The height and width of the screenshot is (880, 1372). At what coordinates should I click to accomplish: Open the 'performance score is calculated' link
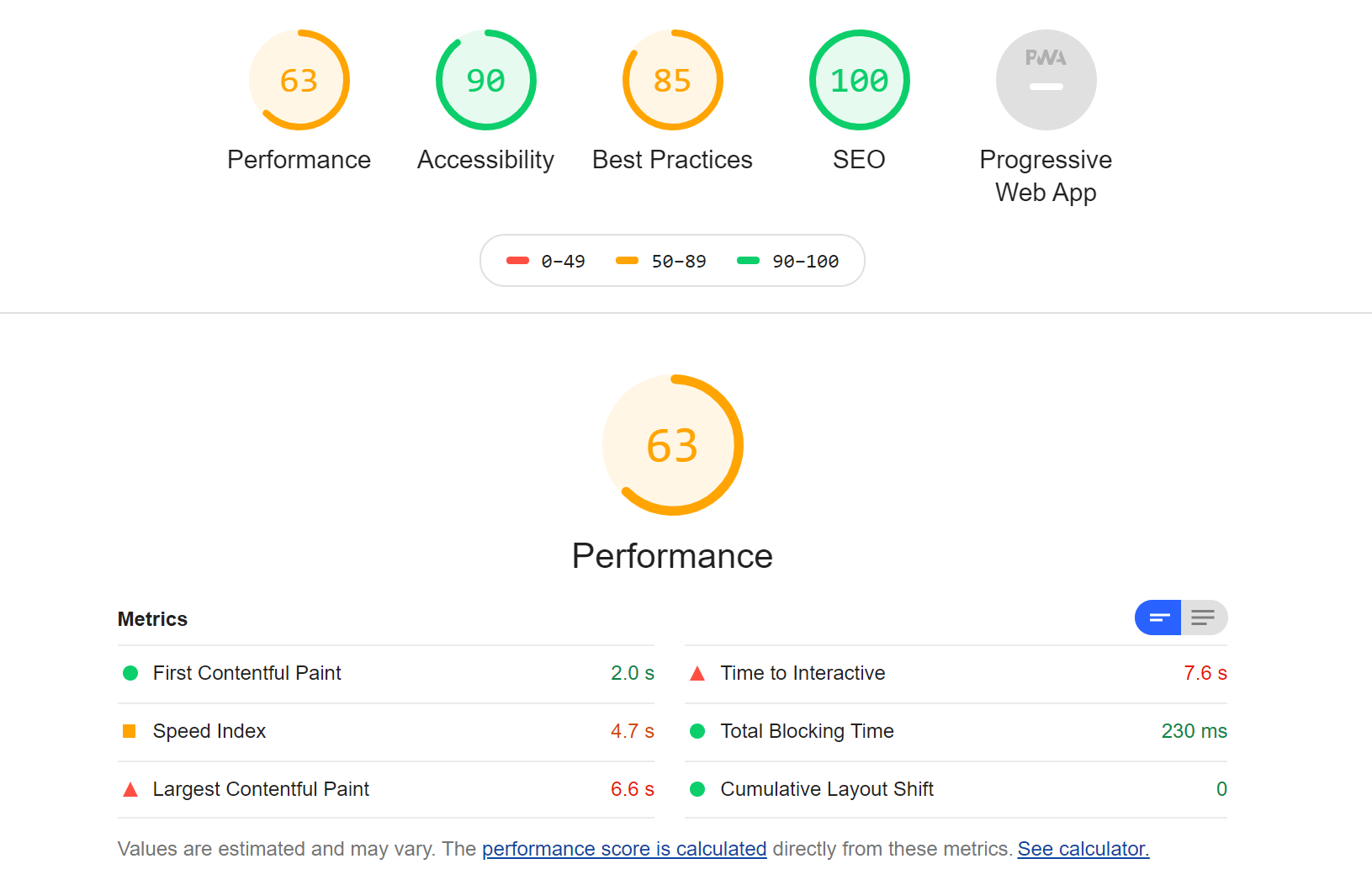(624, 849)
